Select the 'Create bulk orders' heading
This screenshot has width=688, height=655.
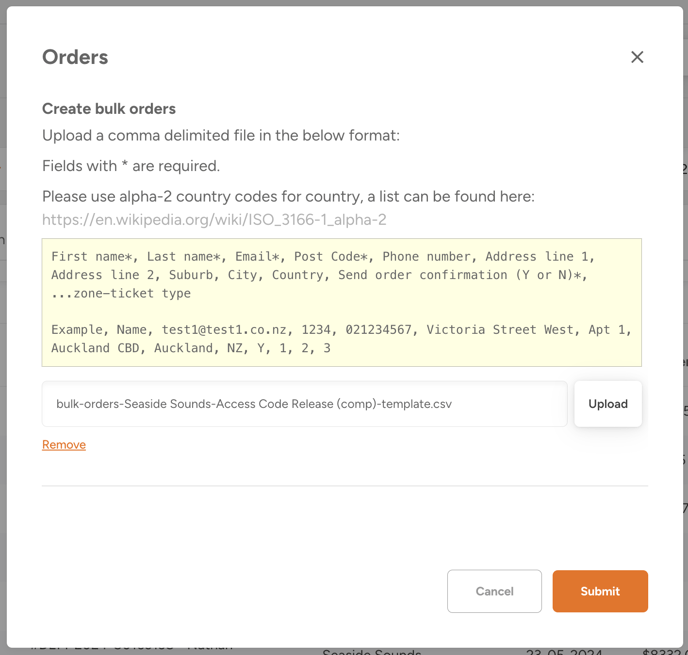pos(109,109)
